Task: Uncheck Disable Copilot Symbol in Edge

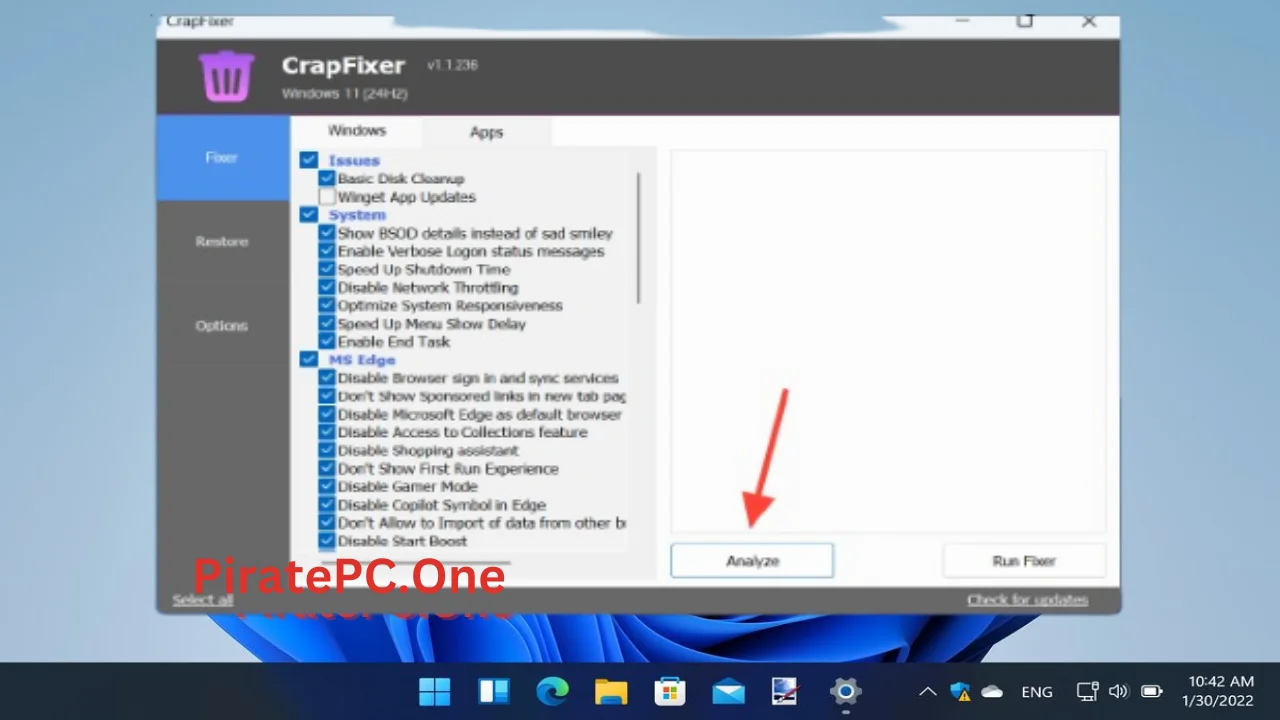Action: (327, 505)
